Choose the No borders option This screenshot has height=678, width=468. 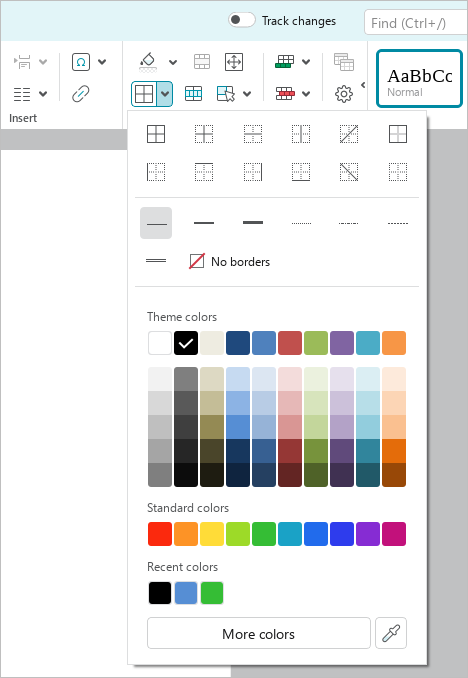pos(230,261)
